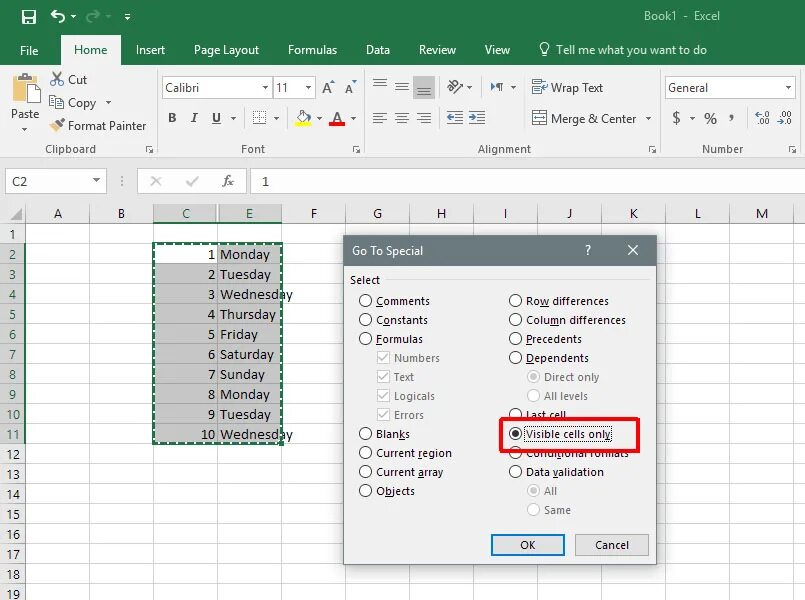Select Current region radio option
This screenshot has height=600, width=805.
[406, 453]
